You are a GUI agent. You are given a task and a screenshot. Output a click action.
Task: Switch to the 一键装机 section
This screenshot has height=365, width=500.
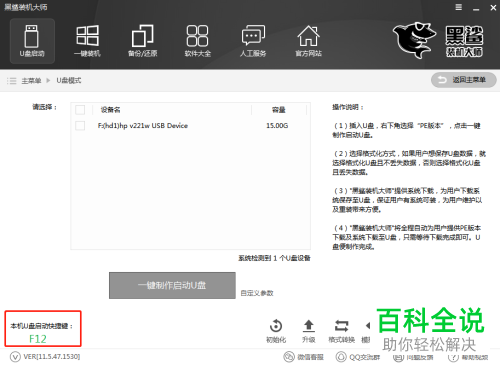click(x=87, y=41)
